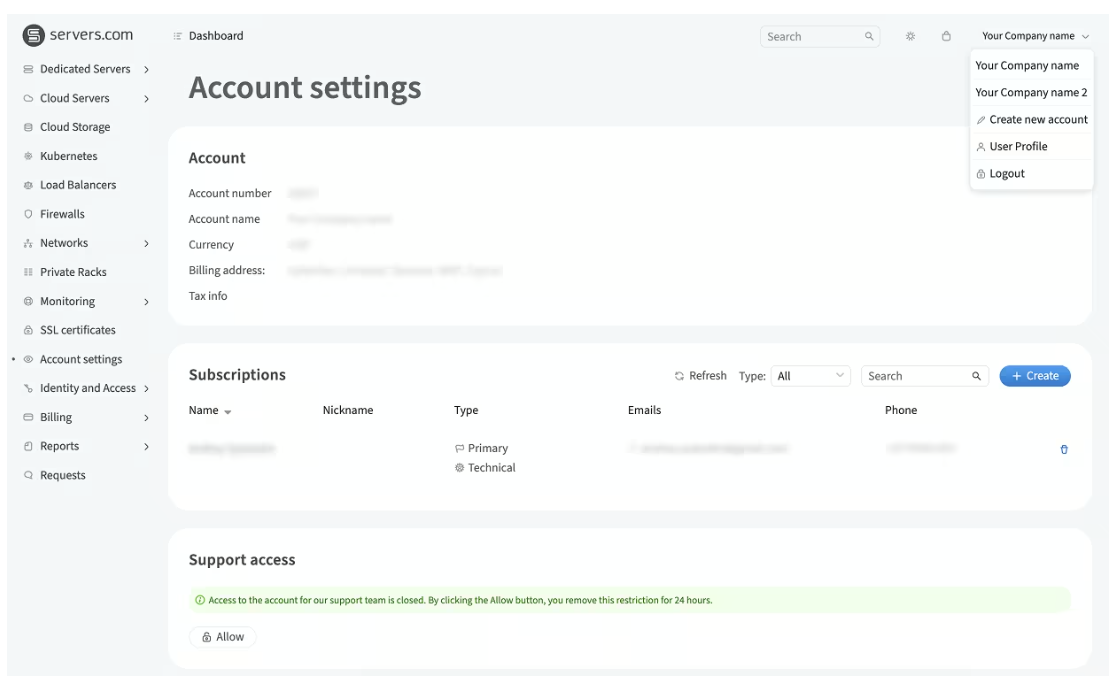Click the lock icon in top bar
Viewport: 1114px width, 686px height.
coord(945,37)
